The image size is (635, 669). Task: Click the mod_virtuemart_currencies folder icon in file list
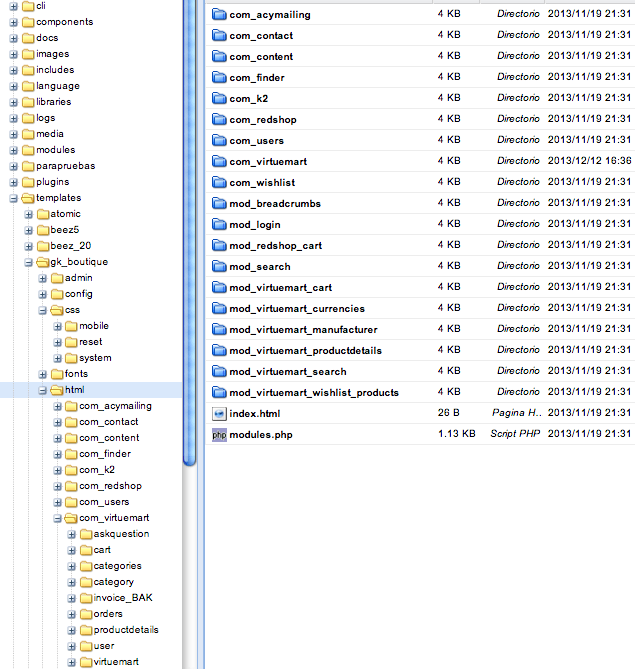point(219,308)
